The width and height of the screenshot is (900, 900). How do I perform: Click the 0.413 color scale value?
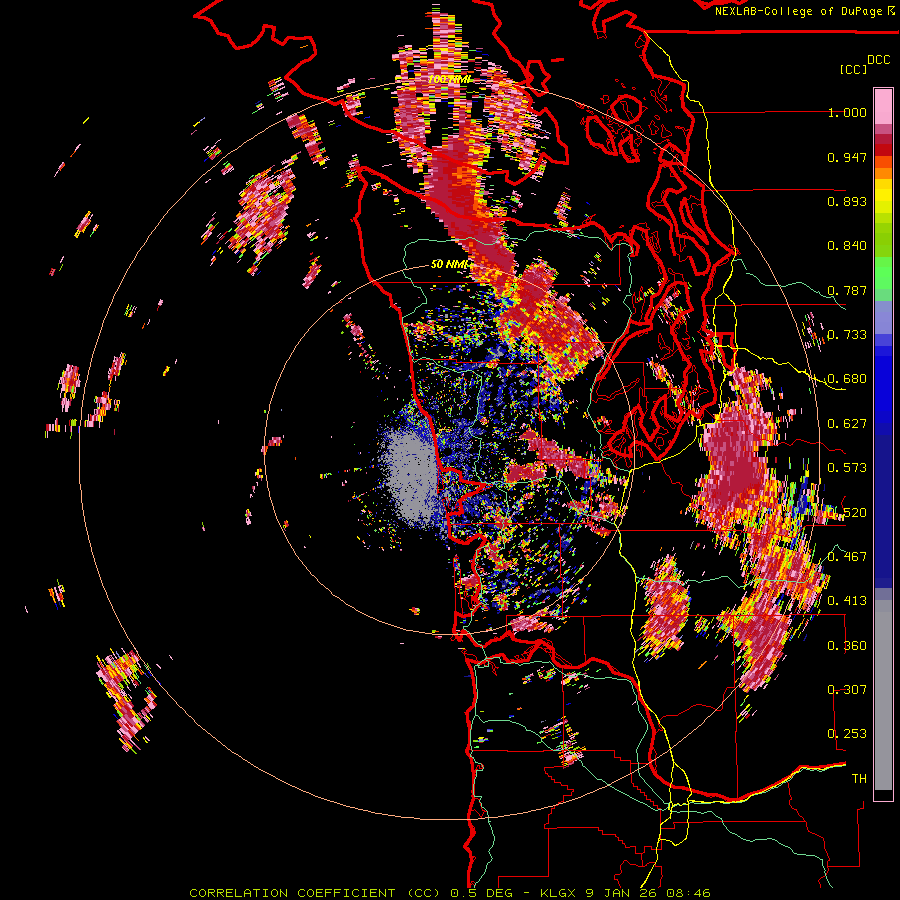coord(847,601)
